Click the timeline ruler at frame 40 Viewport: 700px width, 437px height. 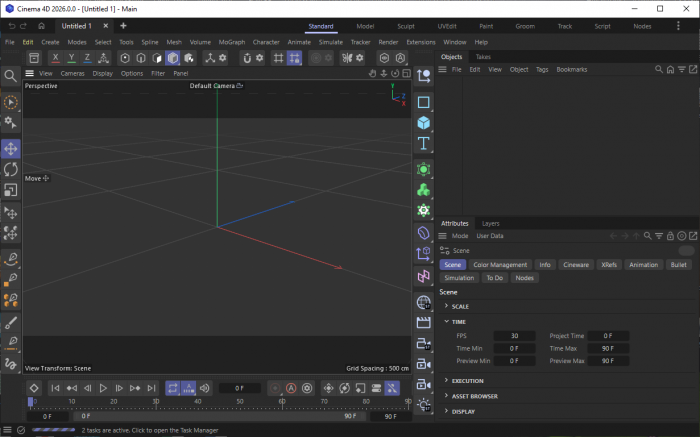[198, 402]
